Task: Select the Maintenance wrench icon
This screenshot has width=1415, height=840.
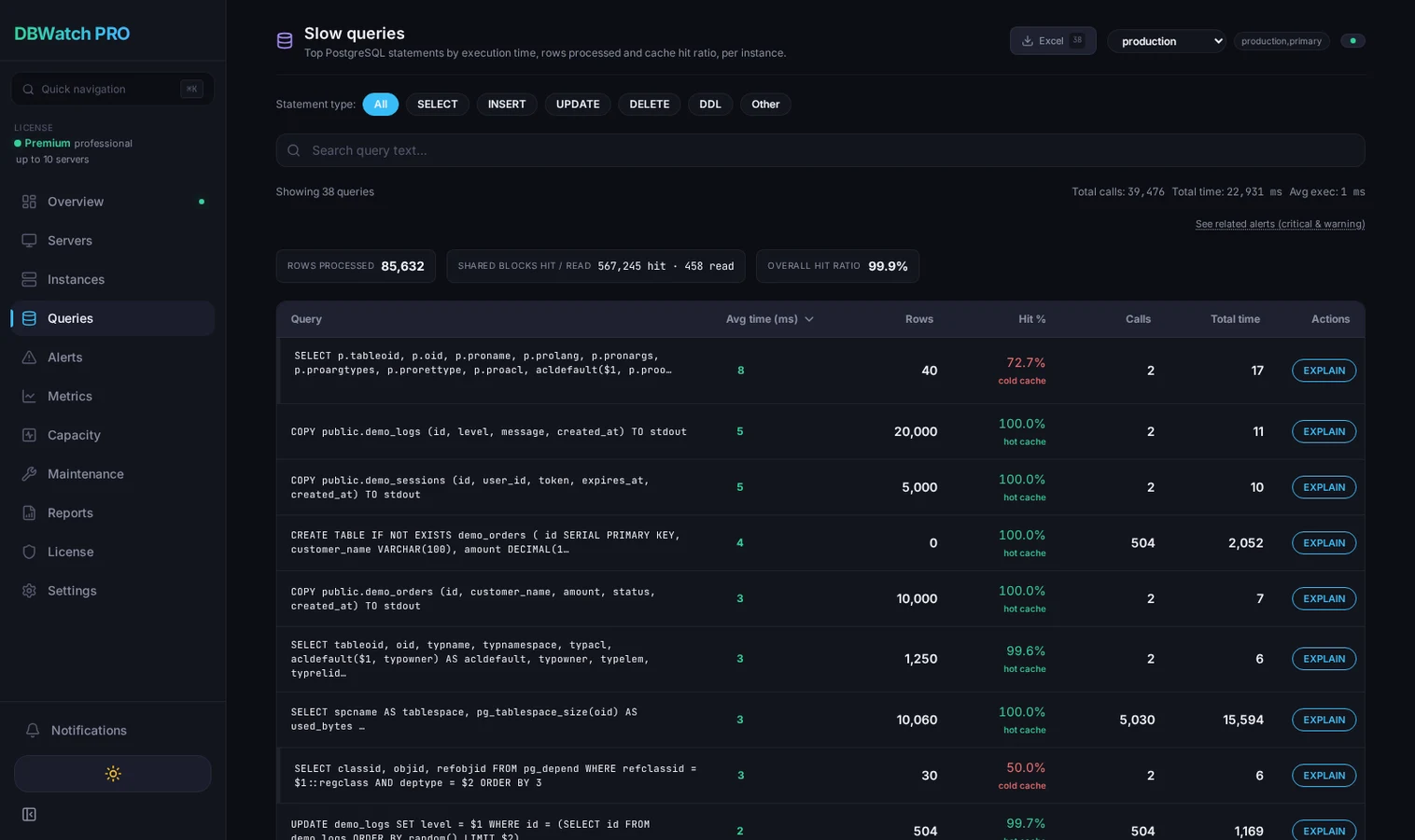Action: [x=29, y=474]
